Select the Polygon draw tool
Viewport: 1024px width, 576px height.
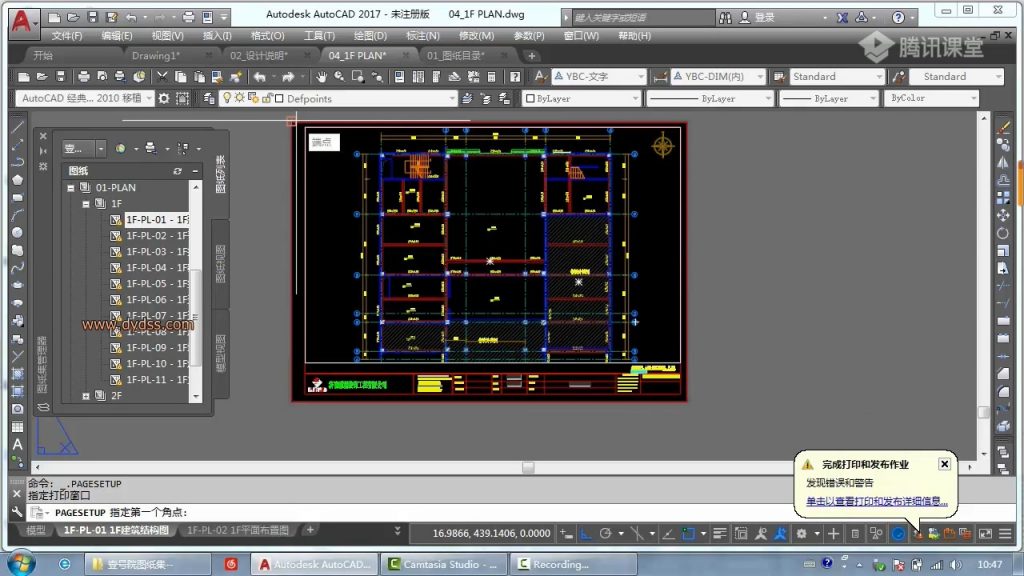(x=18, y=180)
